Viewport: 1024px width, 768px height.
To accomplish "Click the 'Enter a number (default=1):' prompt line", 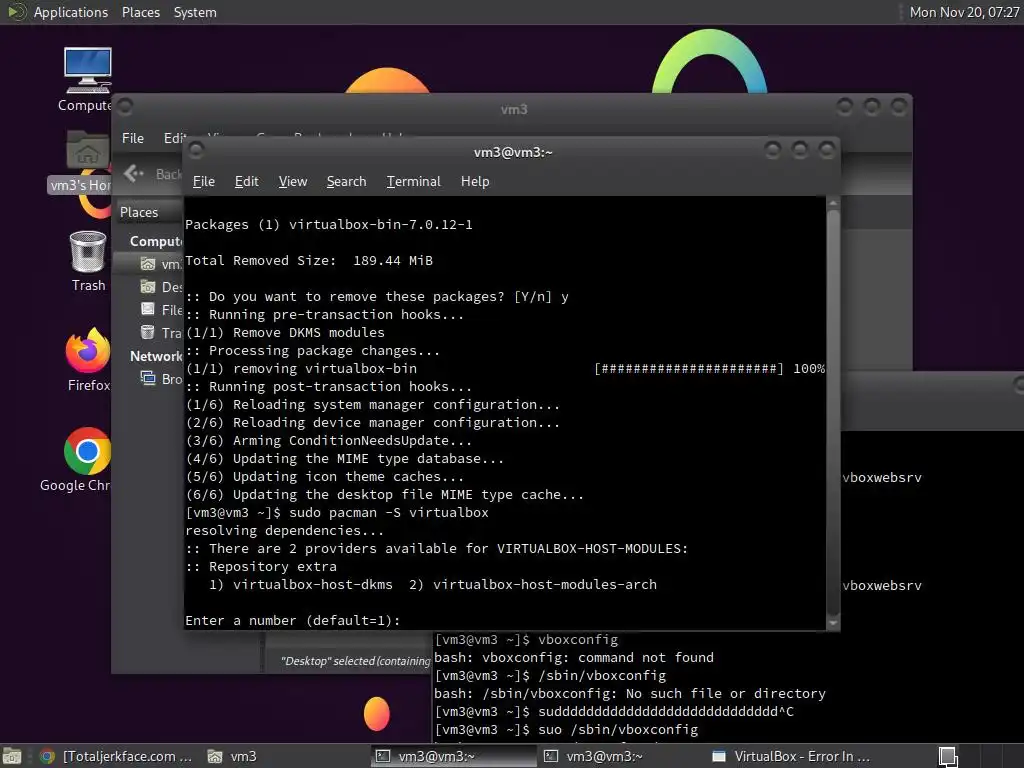I will pos(293,620).
